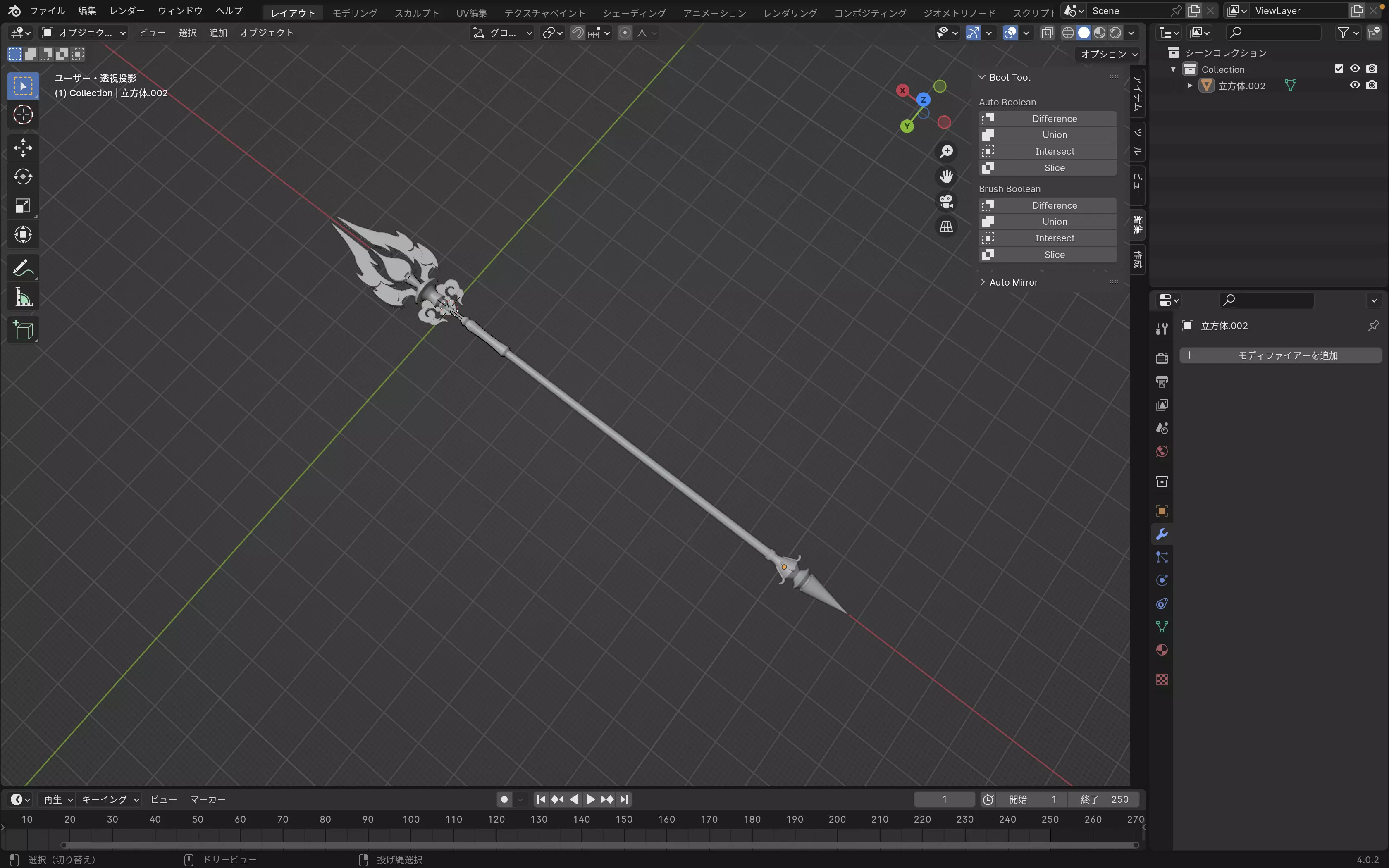The image size is (1389, 868).
Task: Click Auto Boolean Union button
Action: (1047, 134)
